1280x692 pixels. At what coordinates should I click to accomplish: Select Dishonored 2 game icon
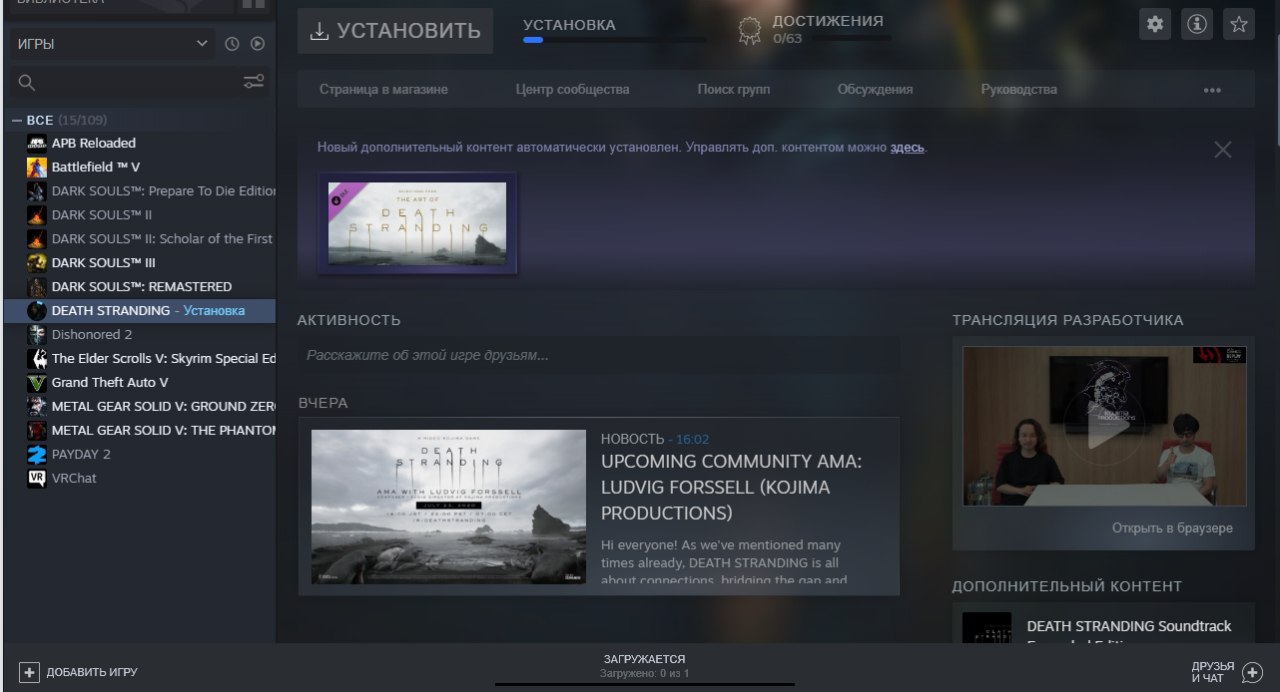coord(37,335)
